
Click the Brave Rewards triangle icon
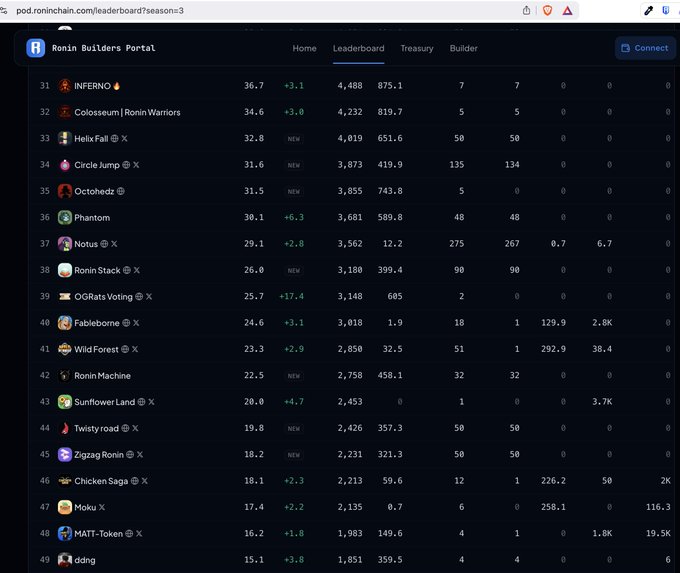tap(567, 11)
